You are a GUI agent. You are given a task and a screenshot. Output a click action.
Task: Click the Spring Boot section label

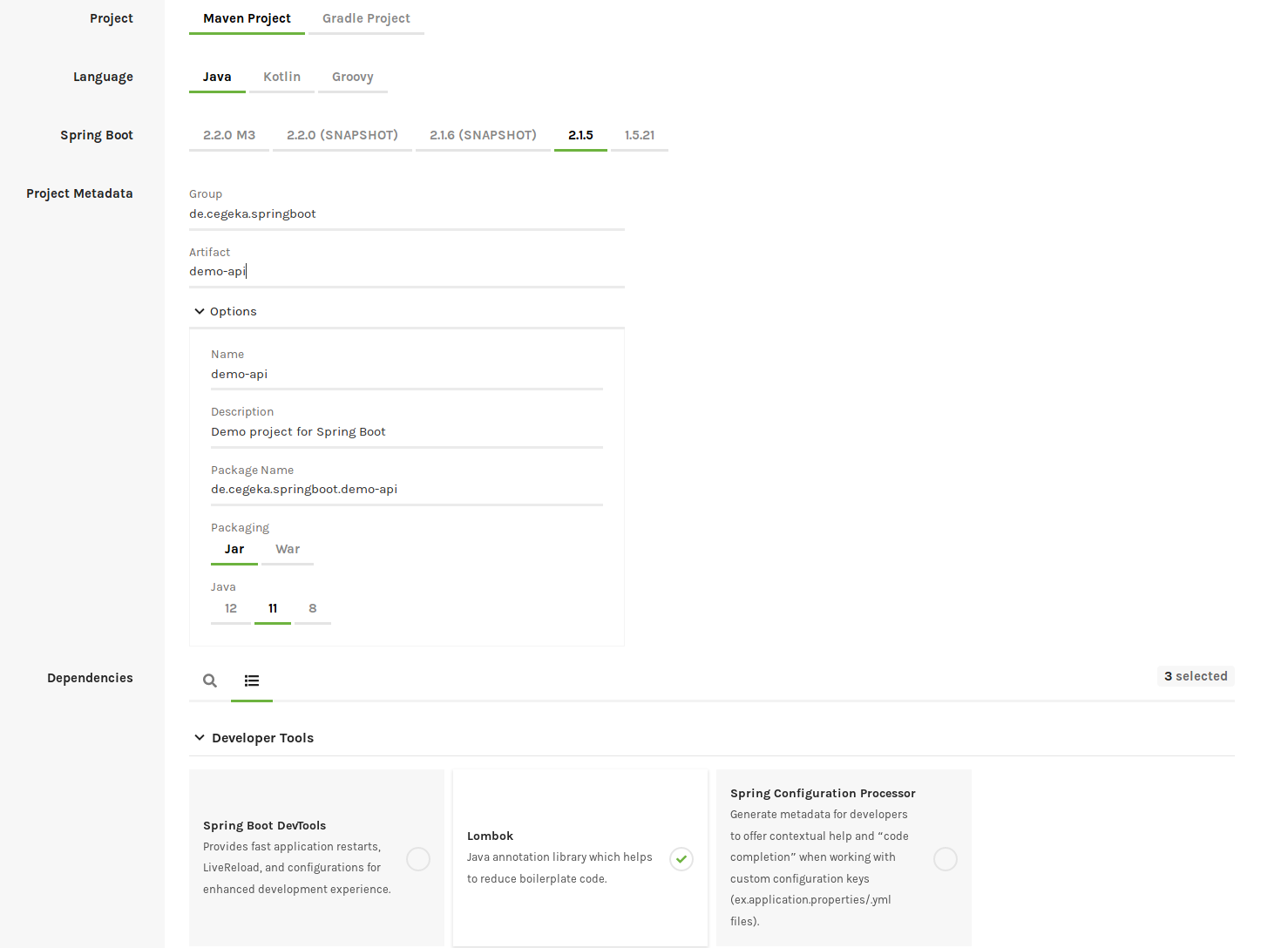97,135
